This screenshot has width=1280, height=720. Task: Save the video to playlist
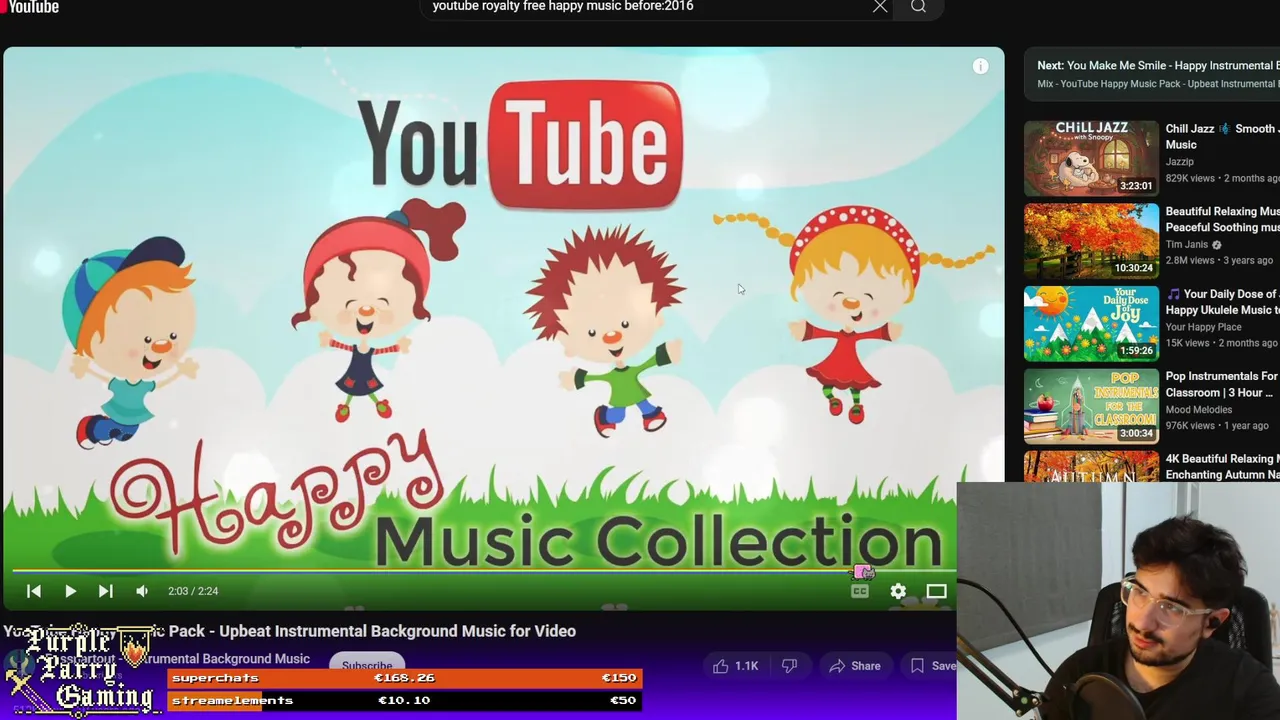coord(933,666)
